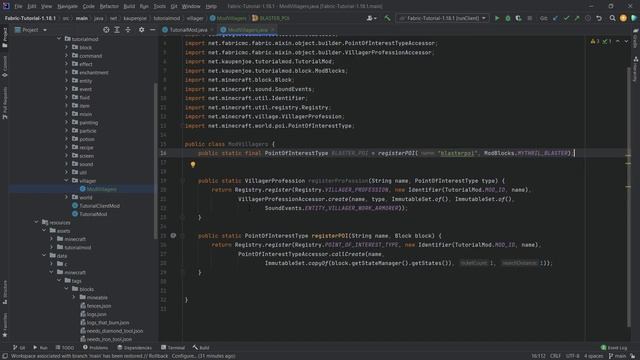Toggle the Terminal tool window
640x360 pixels.
coord(173,348)
